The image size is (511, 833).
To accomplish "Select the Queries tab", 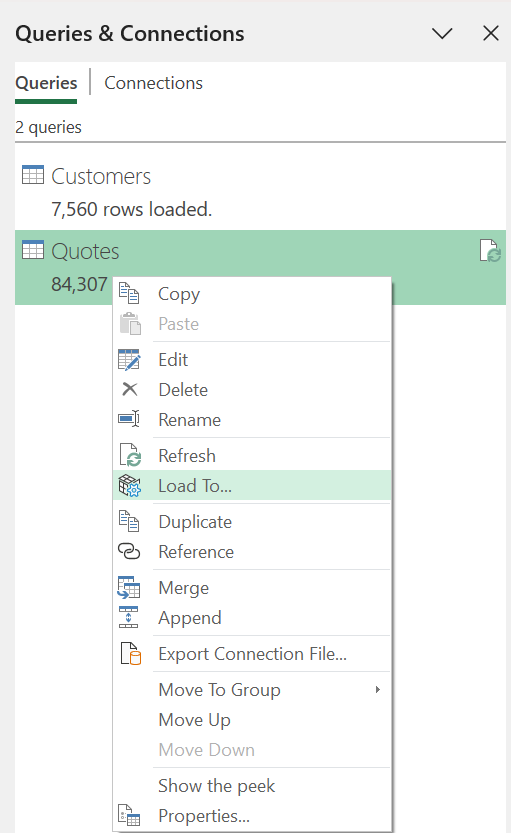I will [x=46, y=83].
